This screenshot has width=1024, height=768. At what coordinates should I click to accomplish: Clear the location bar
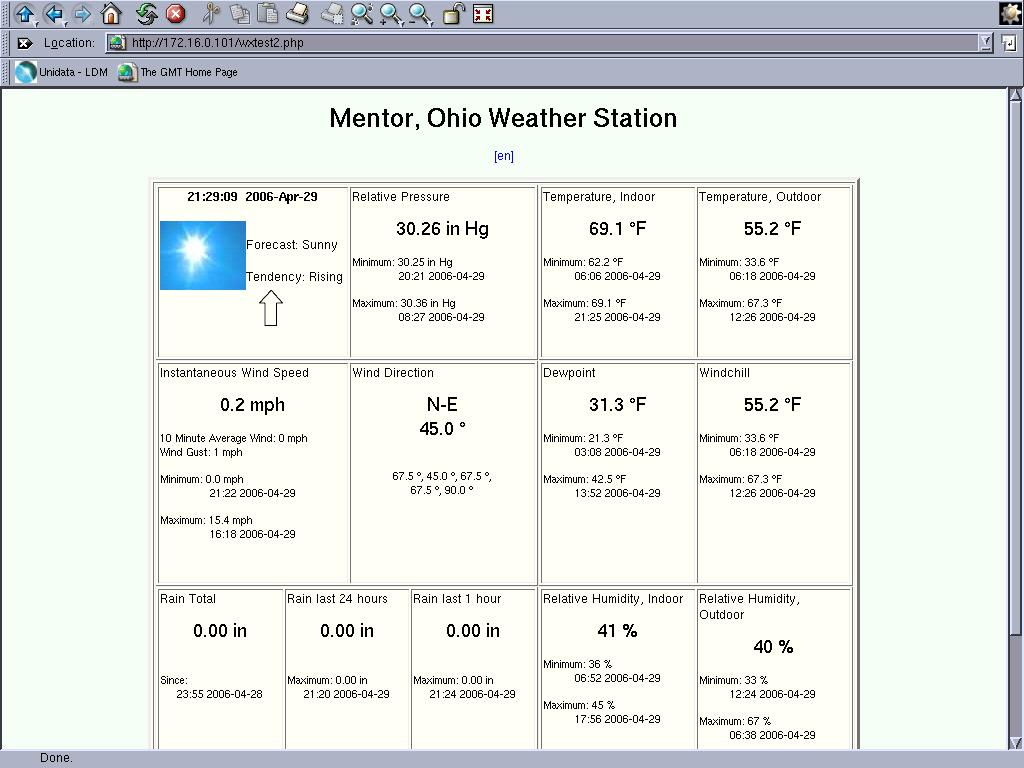point(25,43)
